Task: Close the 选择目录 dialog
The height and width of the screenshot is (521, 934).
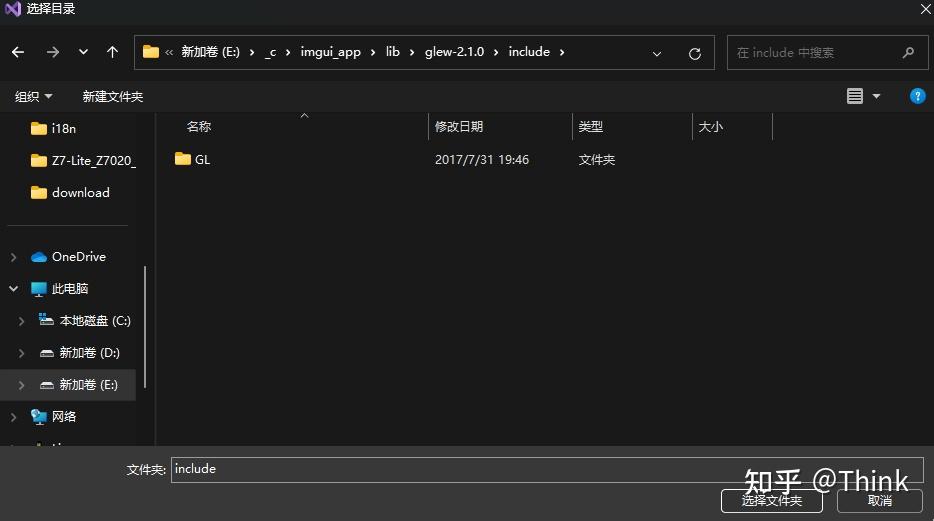Action: (x=926, y=9)
